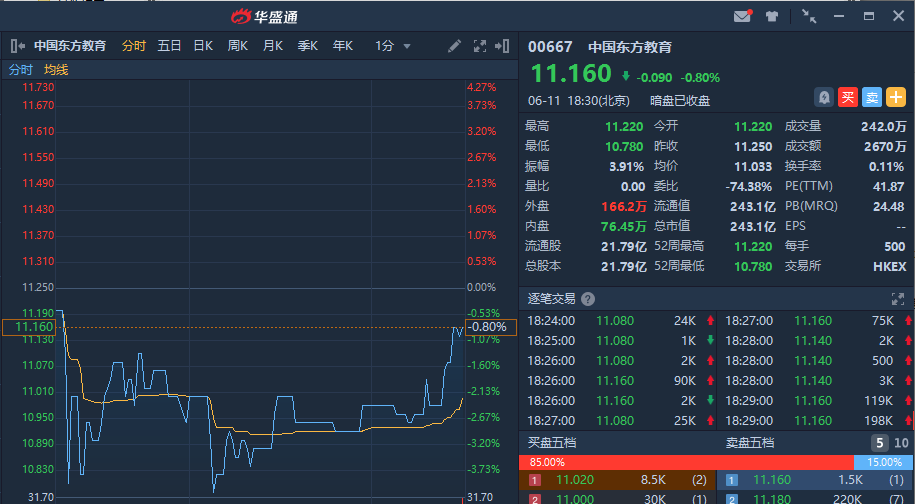Add stock to watchlist plus icon
The height and width of the screenshot is (504, 915).
(896, 97)
